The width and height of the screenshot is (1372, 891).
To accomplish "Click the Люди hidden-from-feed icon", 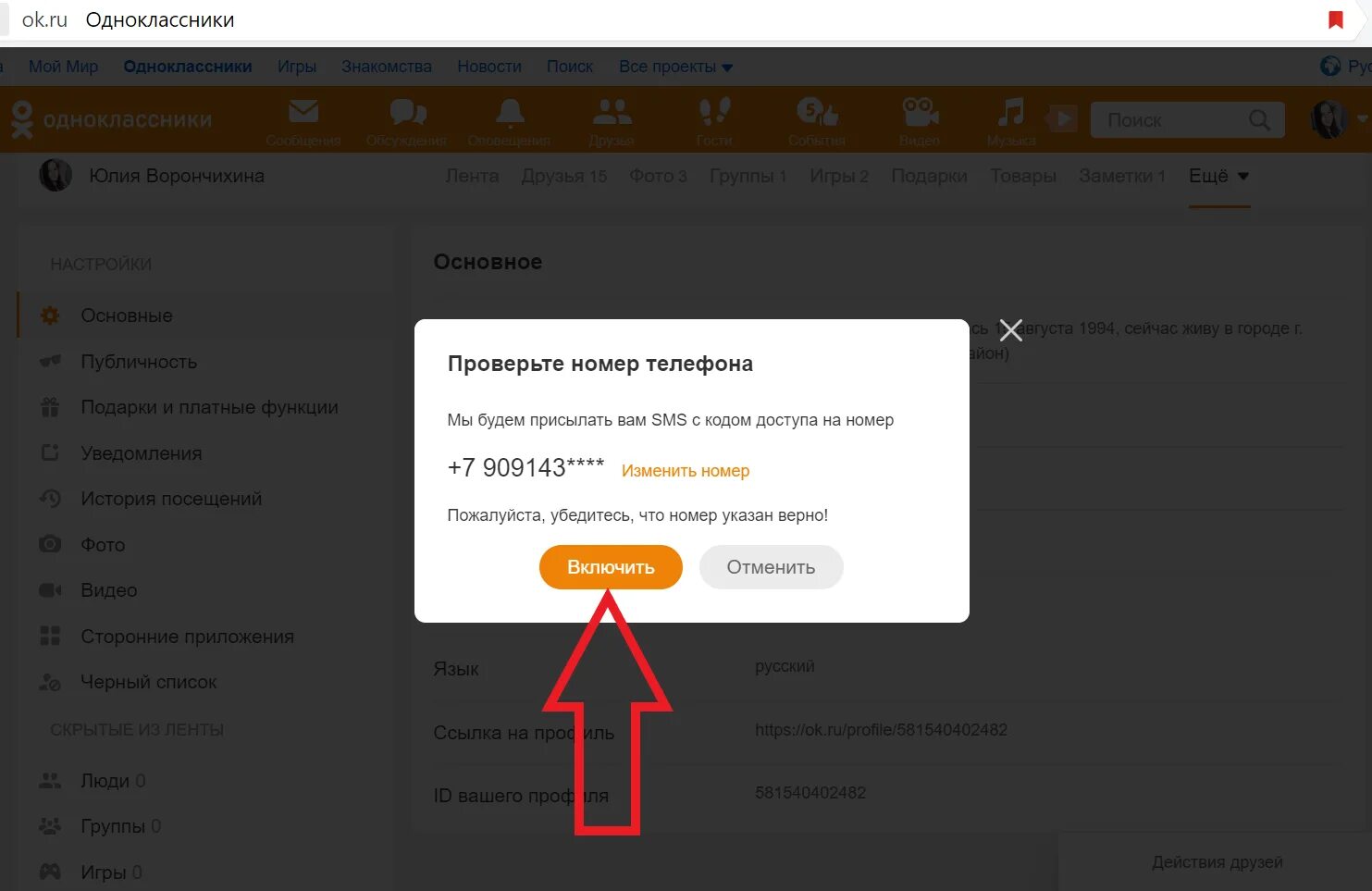I will [x=50, y=781].
